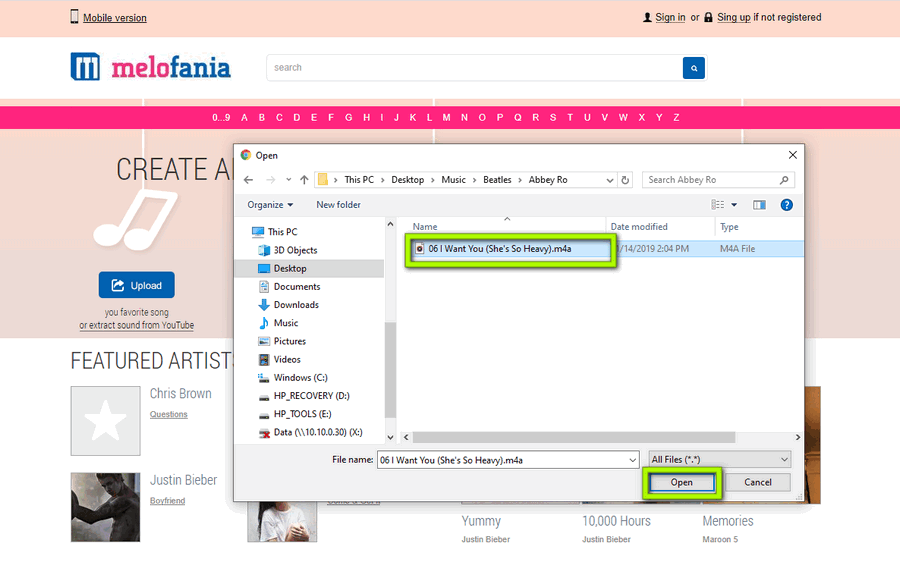Image resolution: width=900 pixels, height=575 pixels.
Task: Open the dialog Help icon
Action: tap(786, 205)
